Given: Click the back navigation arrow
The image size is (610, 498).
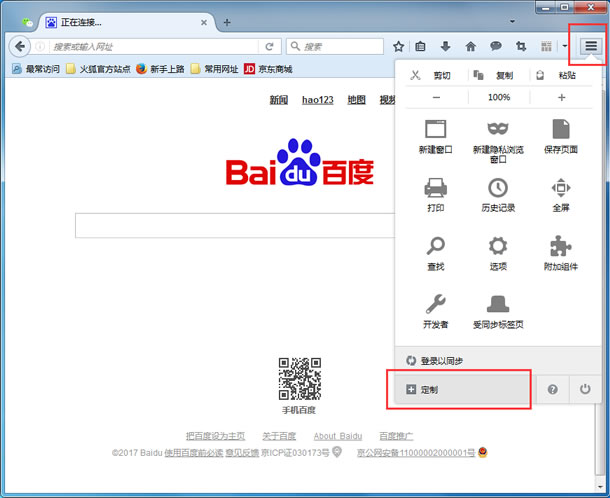Looking at the screenshot, I should [x=19, y=47].
